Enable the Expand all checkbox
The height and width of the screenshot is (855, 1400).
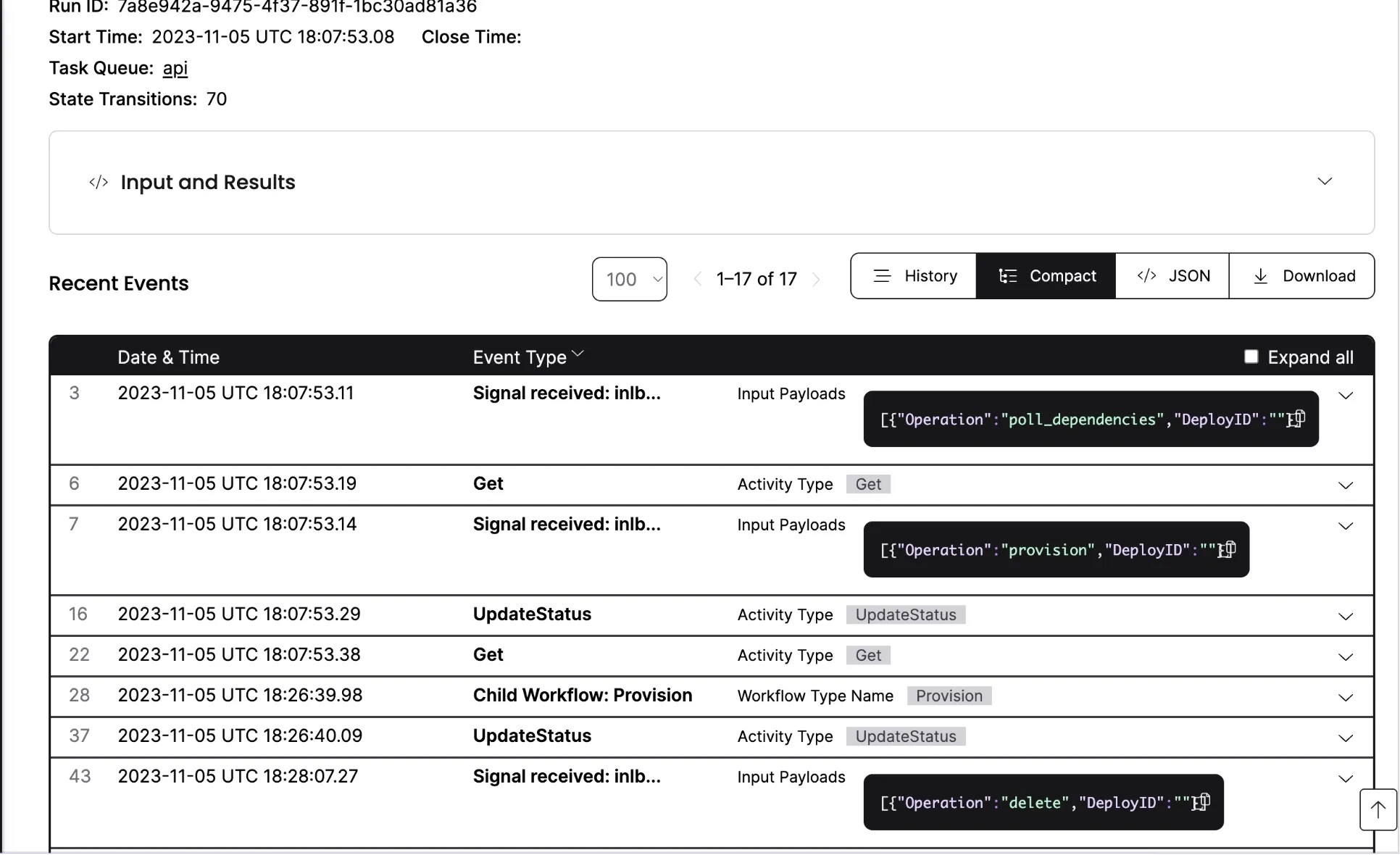(x=1251, y=356)
